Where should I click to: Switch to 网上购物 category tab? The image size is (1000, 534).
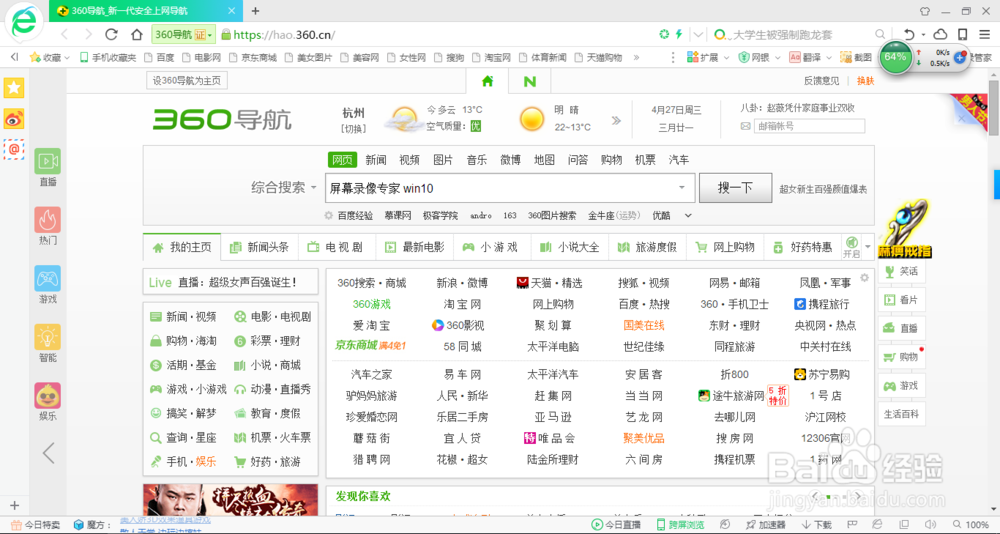[x=725, y=247]
